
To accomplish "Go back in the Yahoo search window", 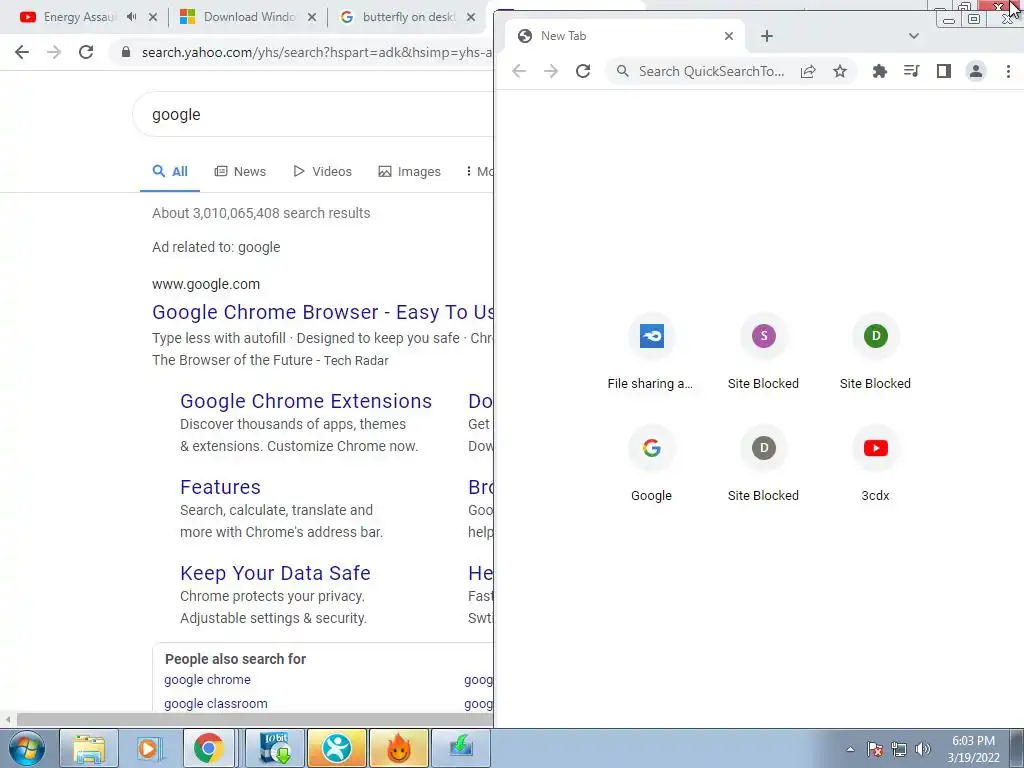I will coord(22,52).
